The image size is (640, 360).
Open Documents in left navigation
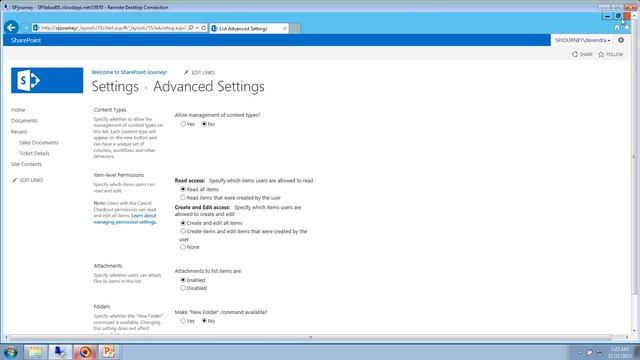[x=24, y=121]
